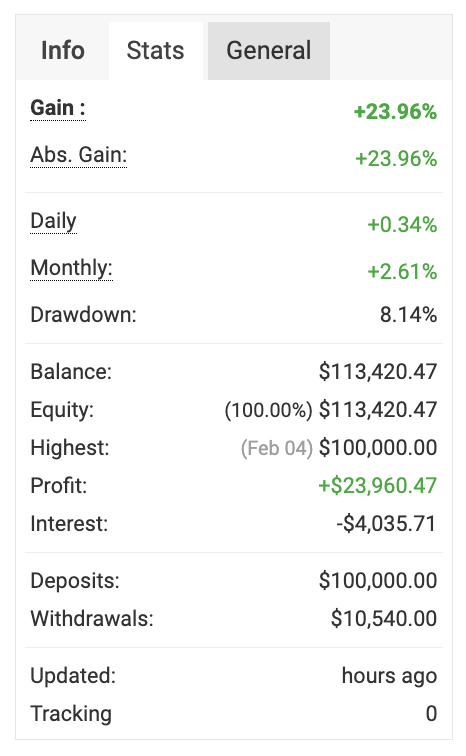Click the Abs. Gain label

pyautogui.click(x=79, y=155)
